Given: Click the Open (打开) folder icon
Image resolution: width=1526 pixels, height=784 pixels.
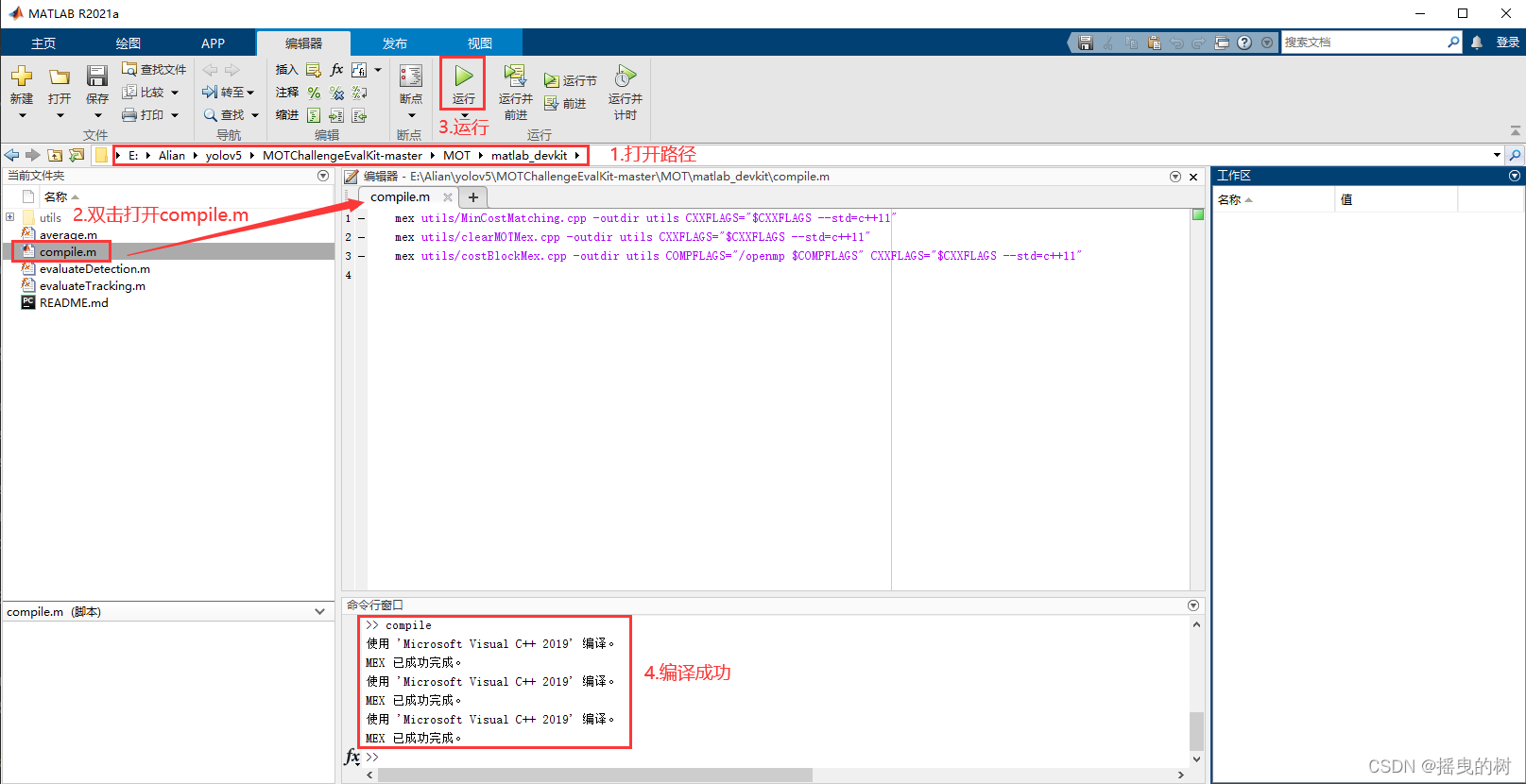Looking at the screenshot, I should click(60, 77).
